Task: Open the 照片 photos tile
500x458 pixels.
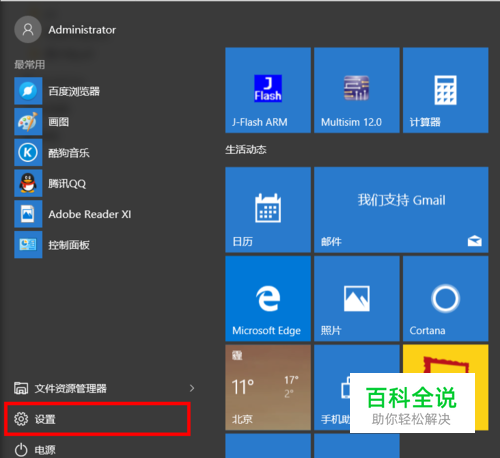Action: 357,299
